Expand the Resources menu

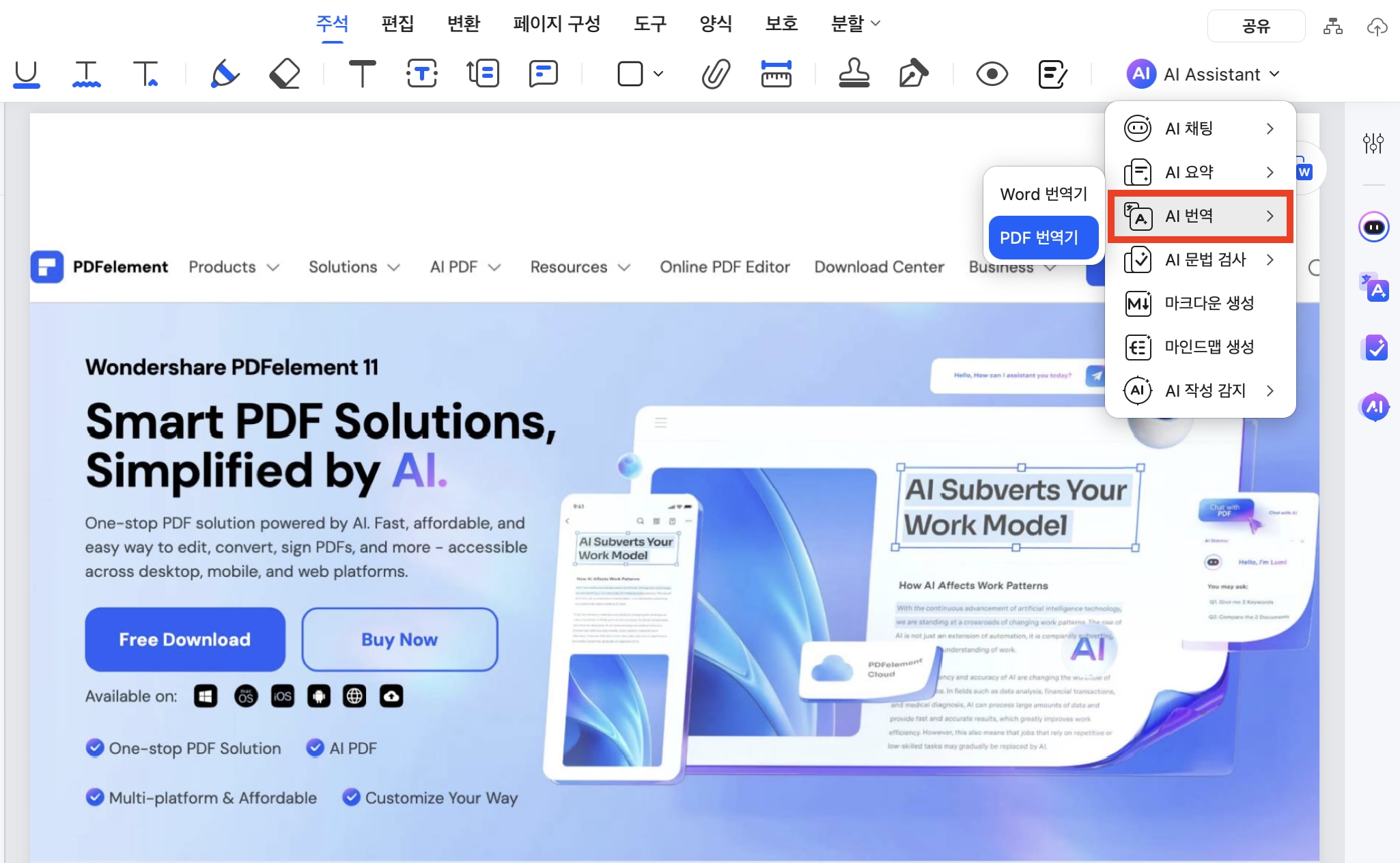pos(580,267)
